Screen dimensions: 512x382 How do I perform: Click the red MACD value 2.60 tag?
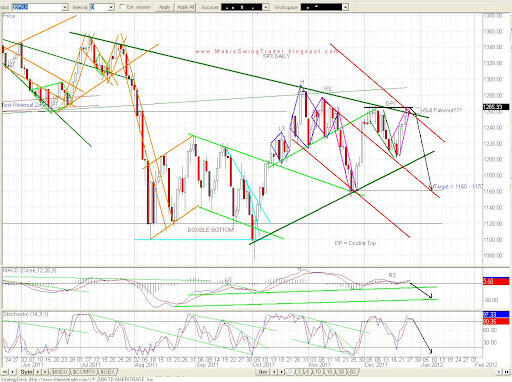pos(496,281)
